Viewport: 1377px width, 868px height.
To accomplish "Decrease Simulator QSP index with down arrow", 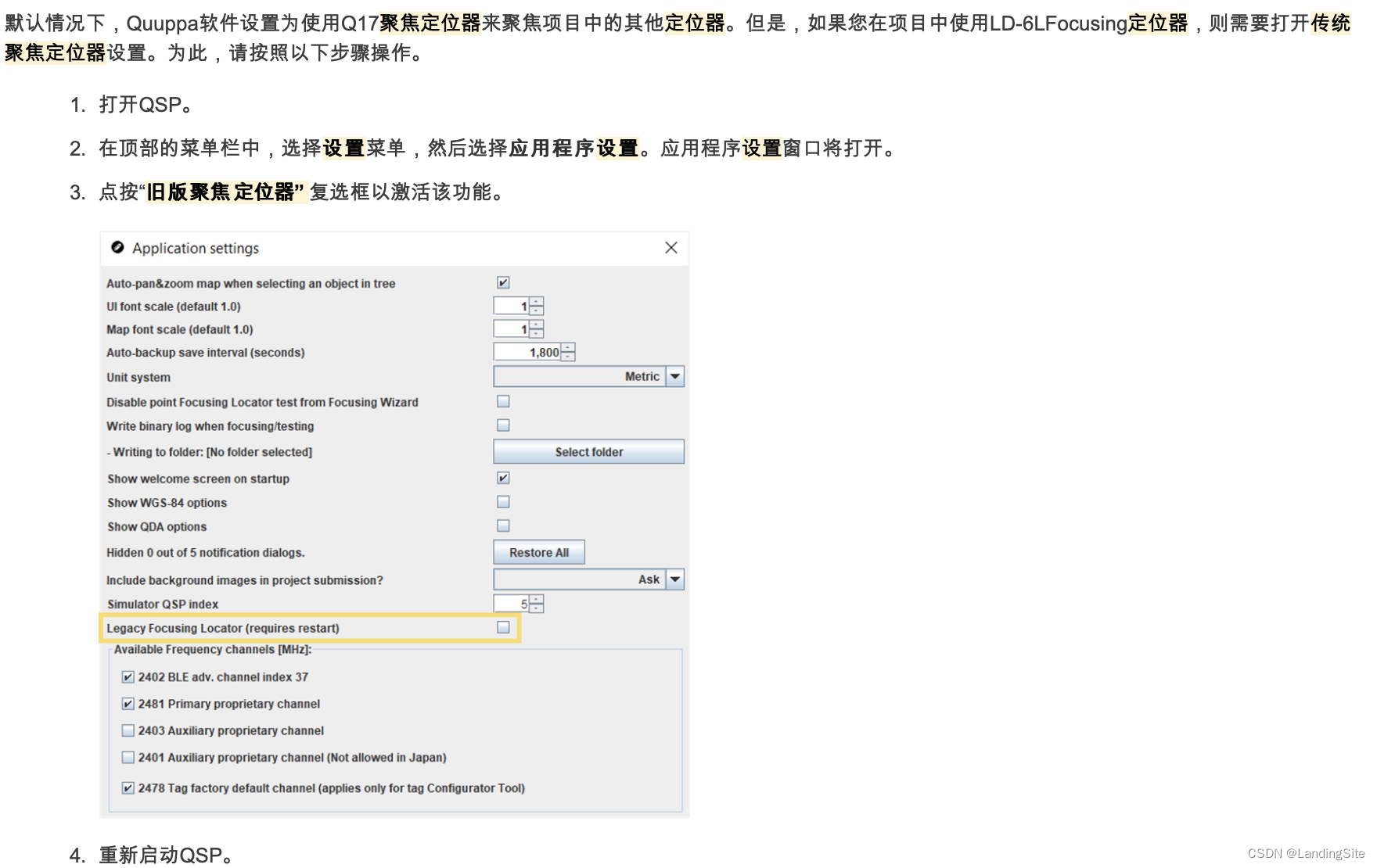I will click(x=536, y=608).
